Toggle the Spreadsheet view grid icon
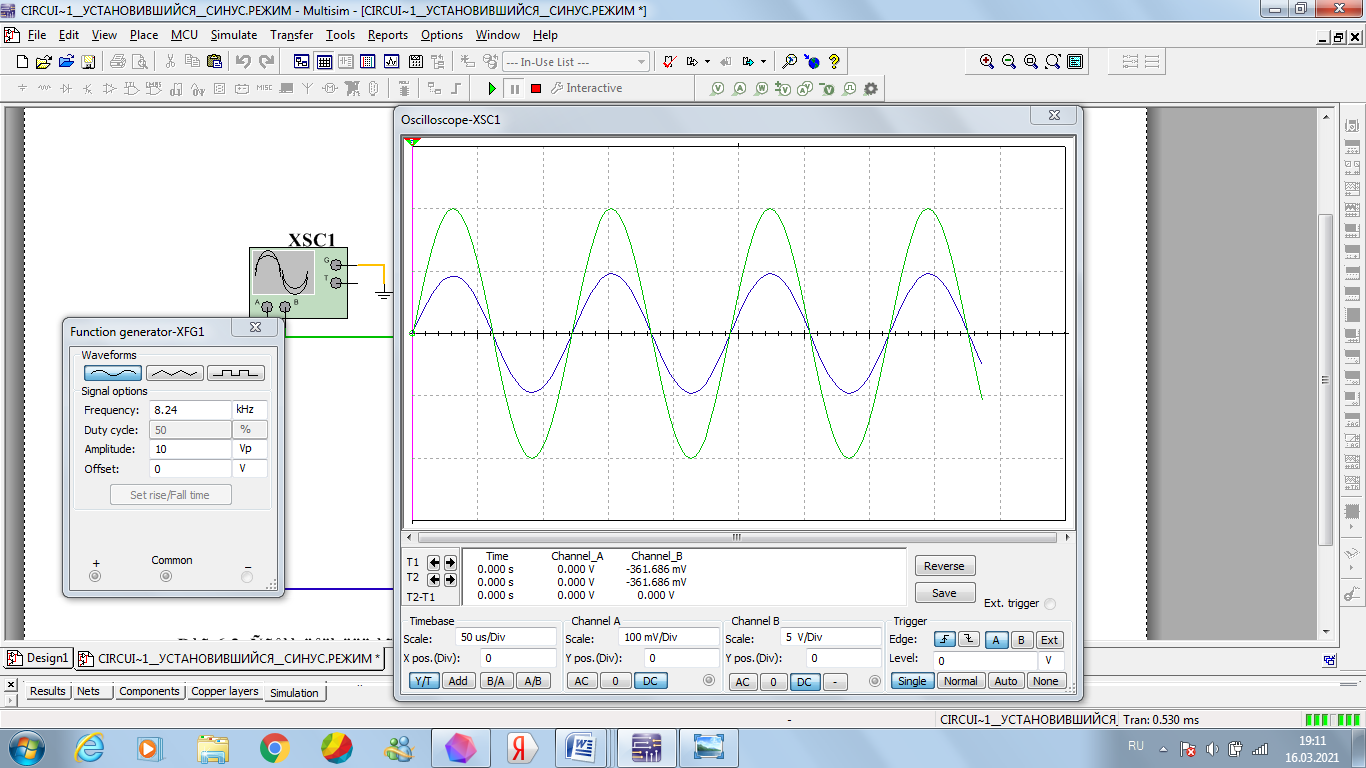Image resolution: width=1366 pixels, height=768 pixels. [x=324, y=62]
